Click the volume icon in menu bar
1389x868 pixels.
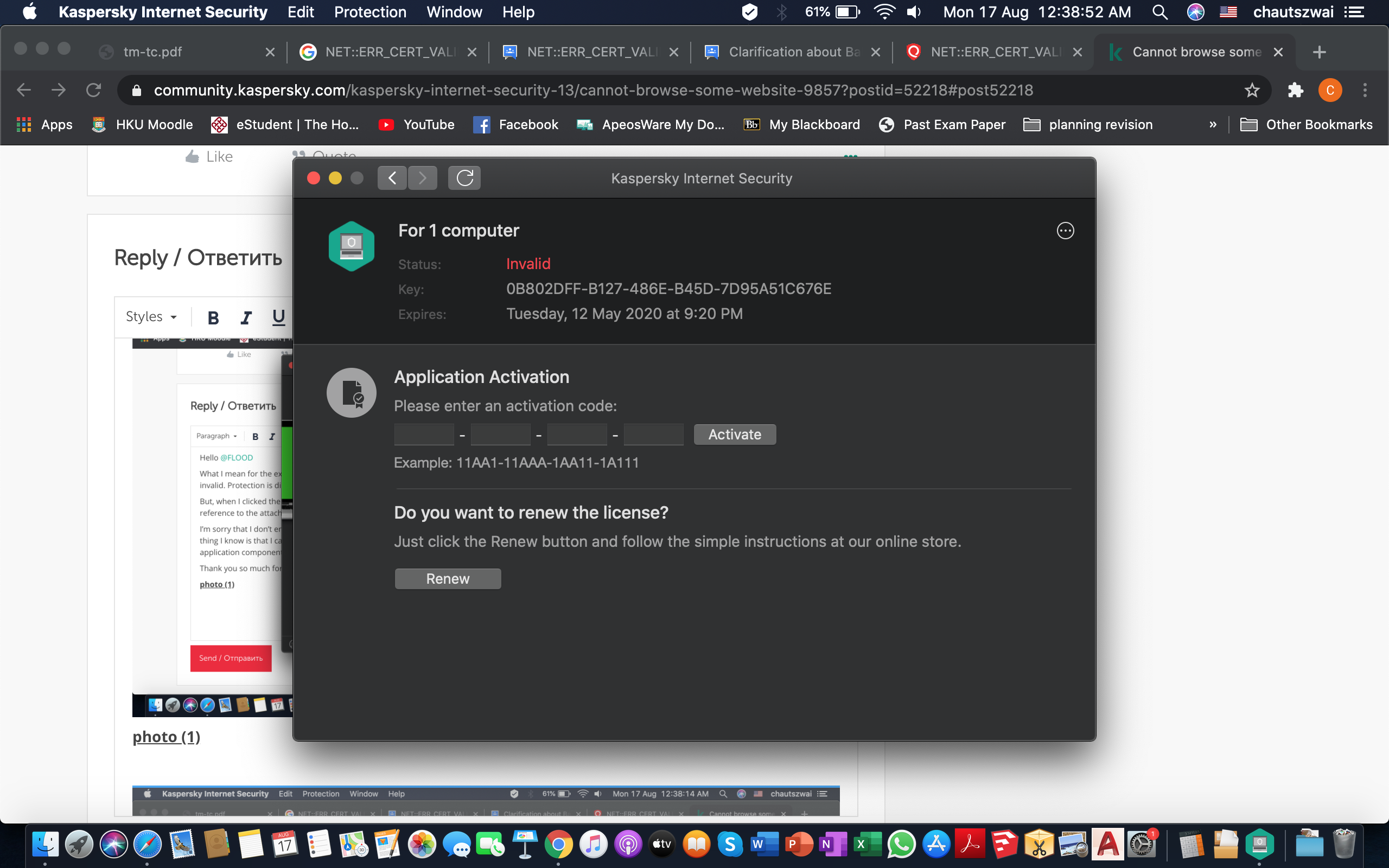point(914,12)
